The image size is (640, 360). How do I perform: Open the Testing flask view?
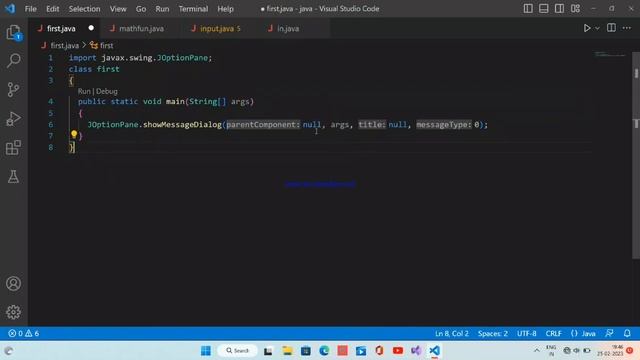pyautogui.click(x=13, y=177)
